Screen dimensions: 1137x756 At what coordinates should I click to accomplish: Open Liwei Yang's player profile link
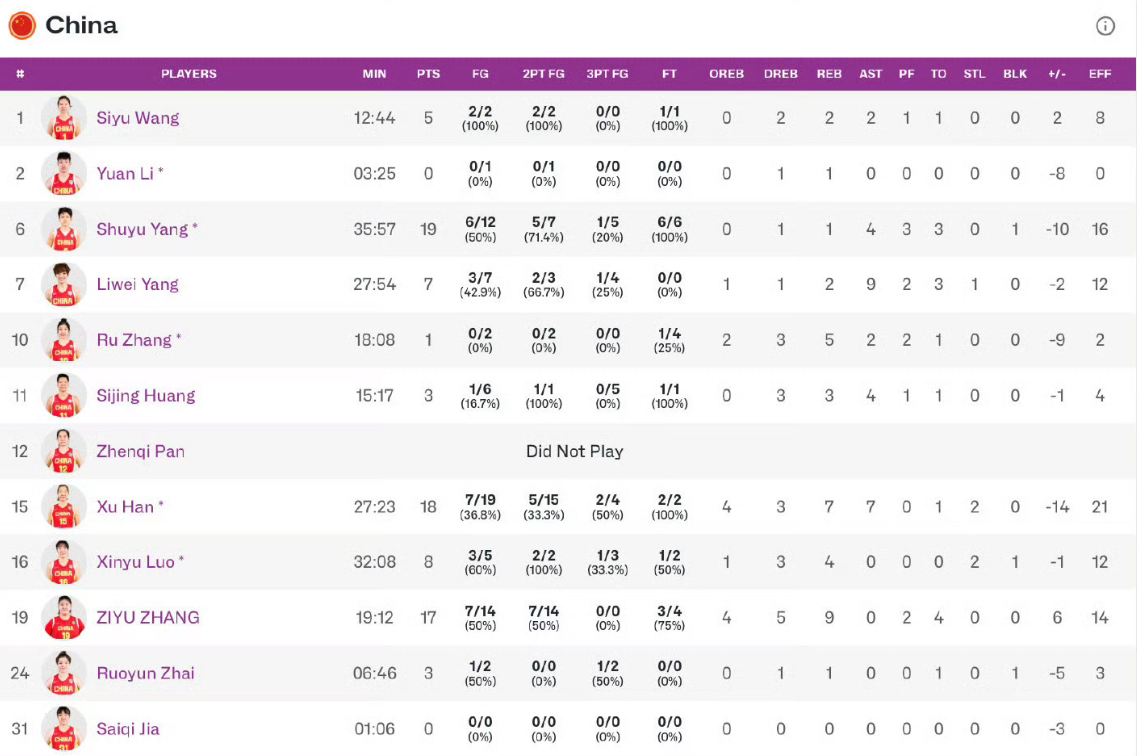[x=137, y=284]
